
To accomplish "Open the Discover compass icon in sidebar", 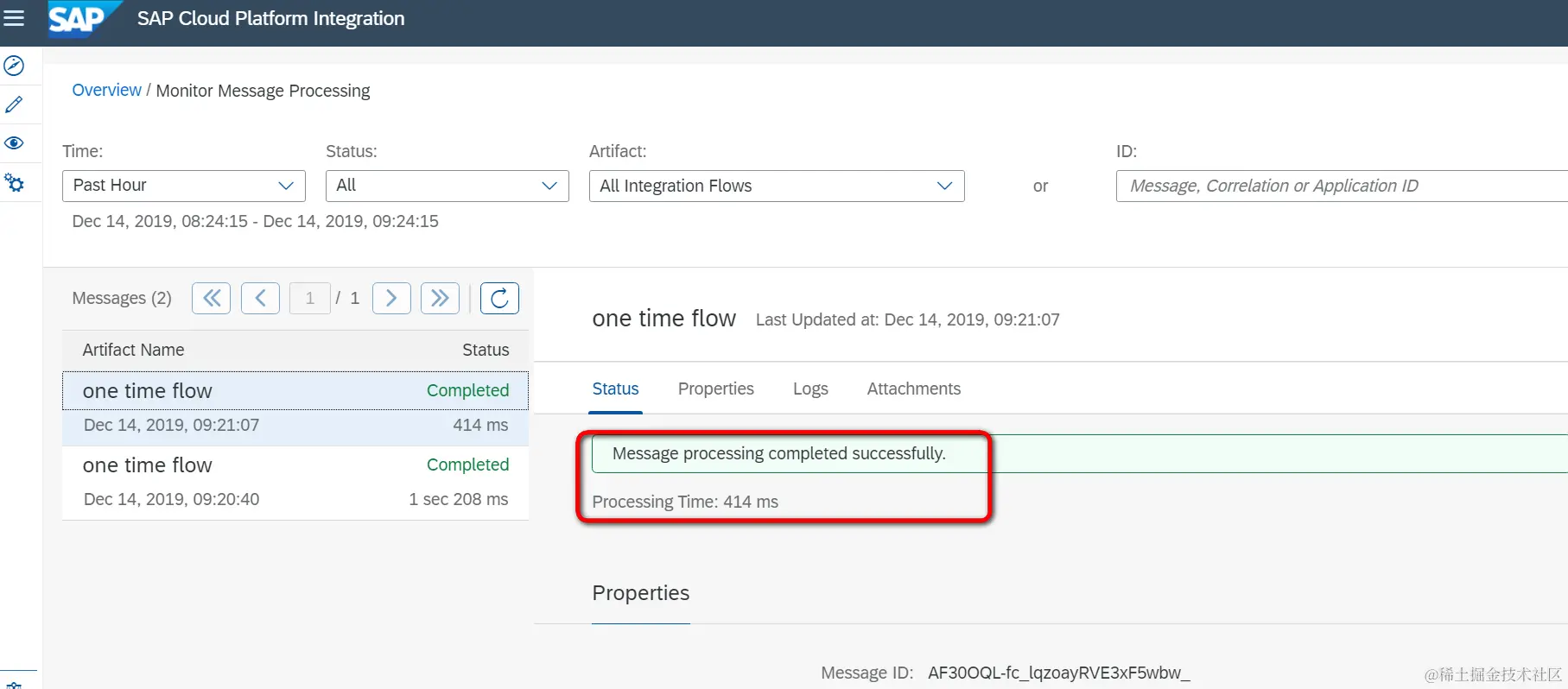I will [x=14, y=66].
